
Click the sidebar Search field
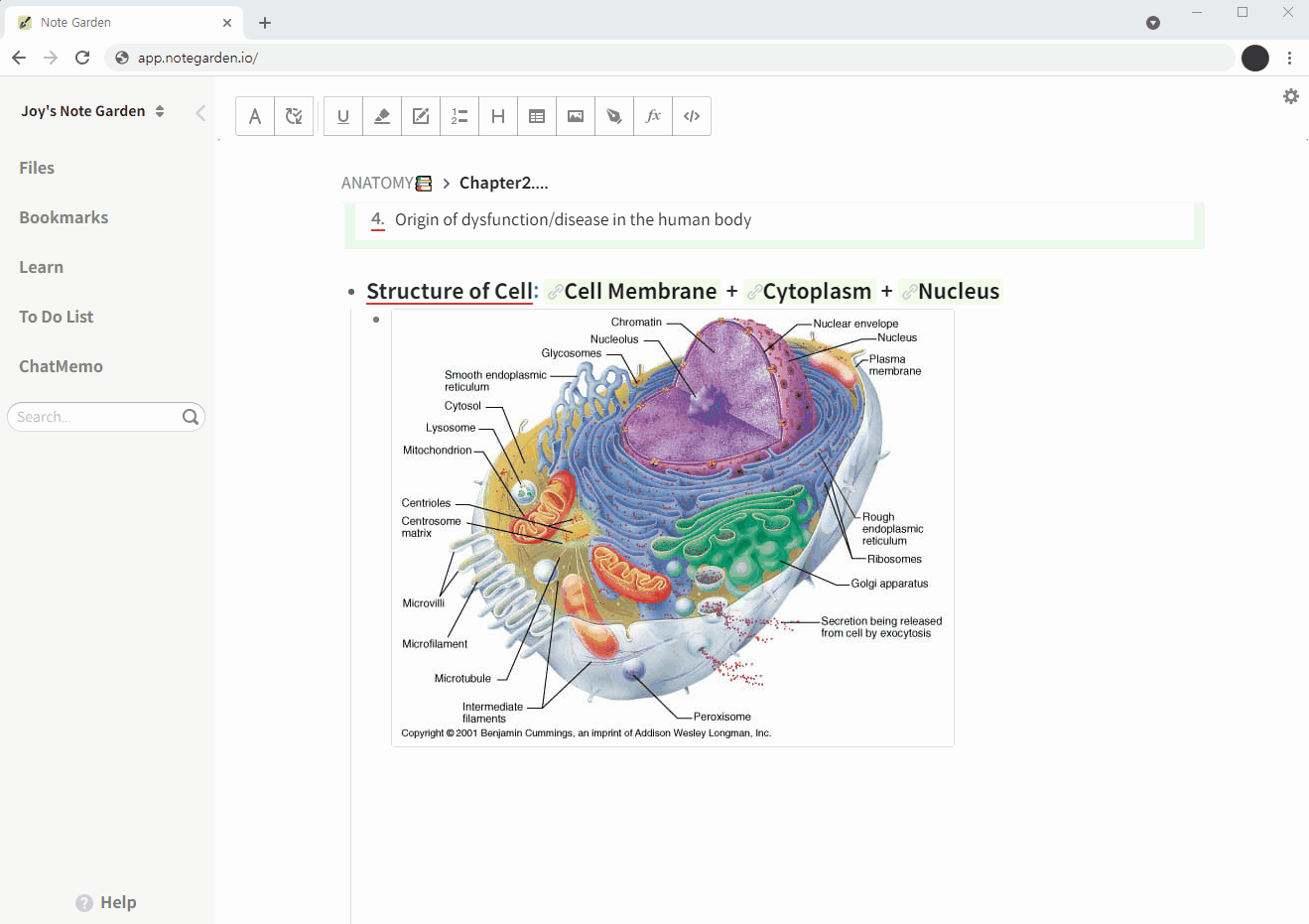click(x=96, y=417)
